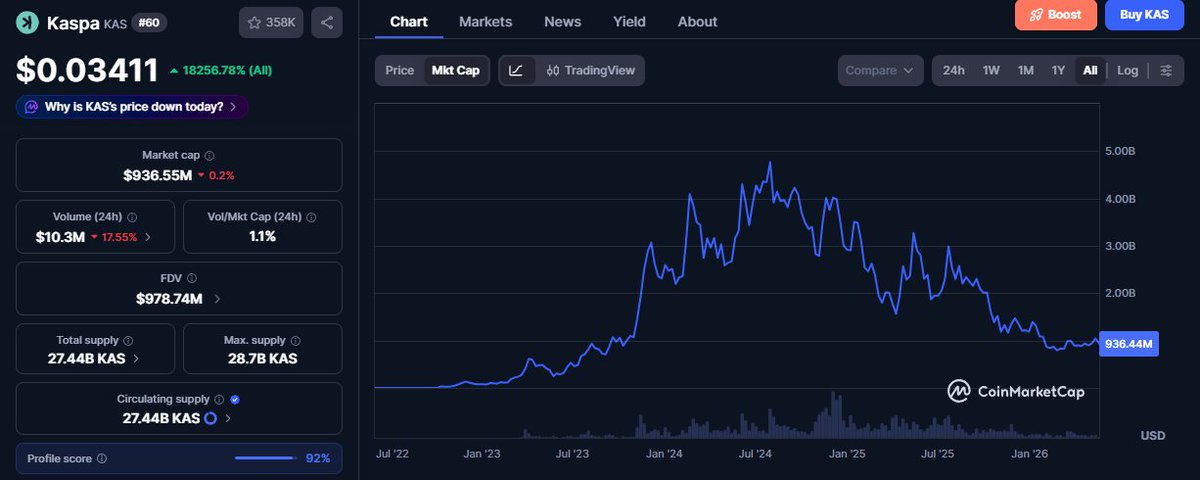Open chart settings sliders icon
This screenshot has width=1200, height=480.
pyautogui.click(x=1166, y=70)
